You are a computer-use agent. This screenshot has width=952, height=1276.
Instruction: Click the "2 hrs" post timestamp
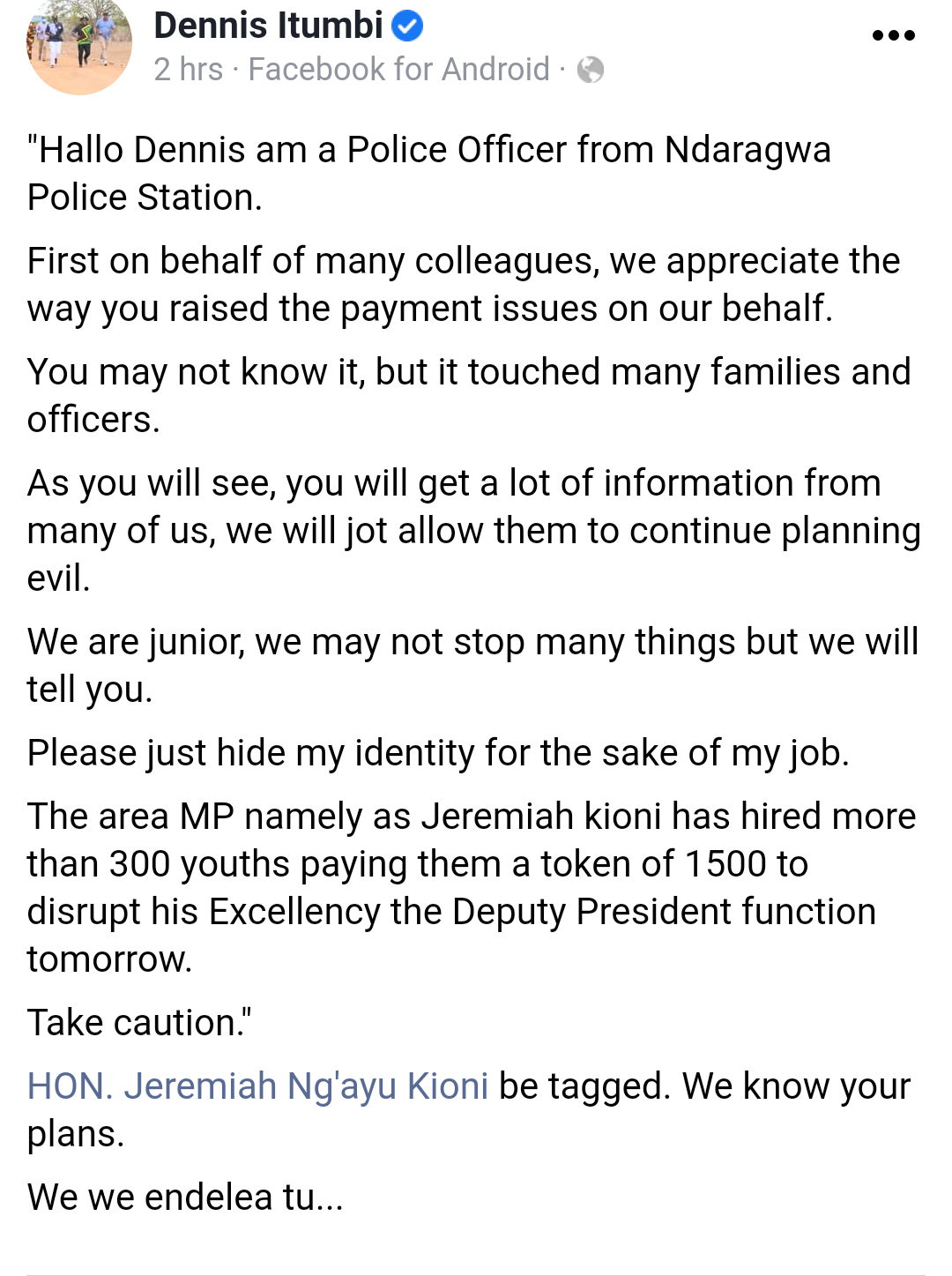(188, 69)
